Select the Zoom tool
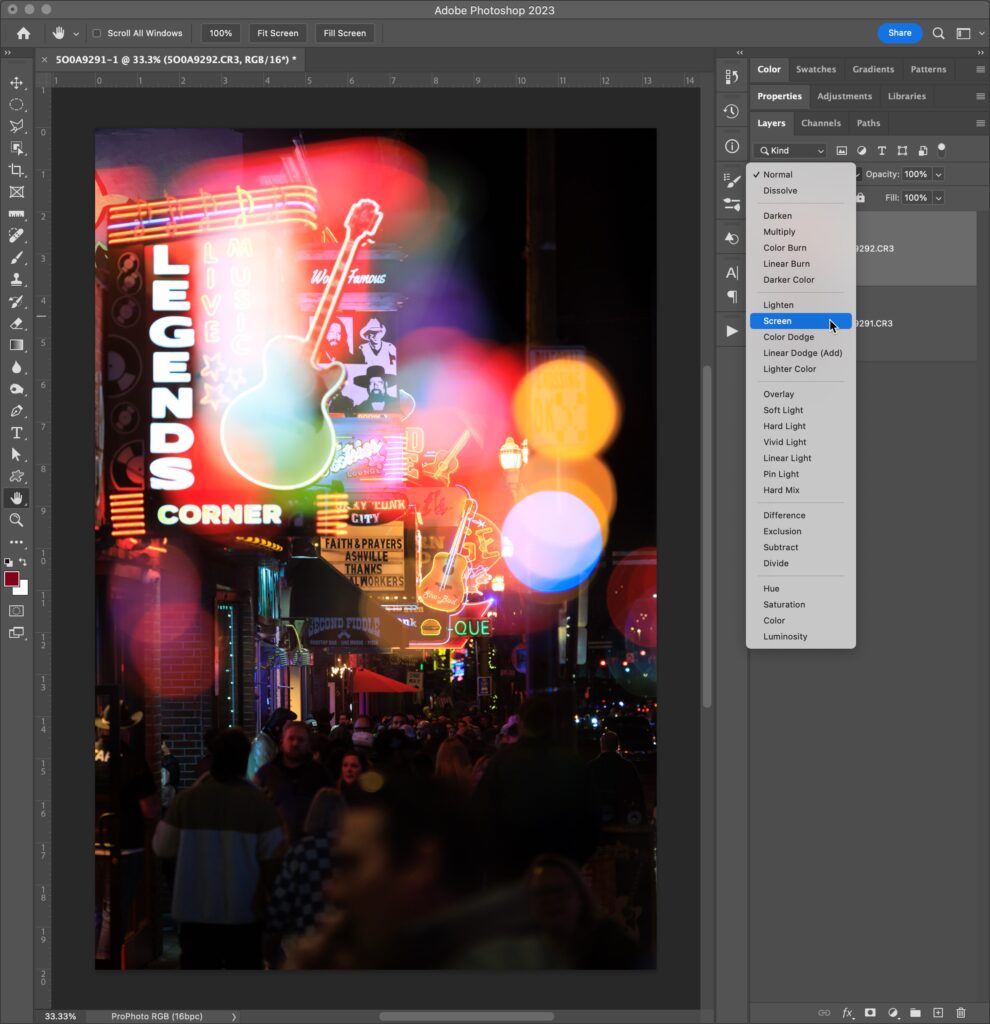This screenshot has height=1024, width=990. (x=16, y=520)
